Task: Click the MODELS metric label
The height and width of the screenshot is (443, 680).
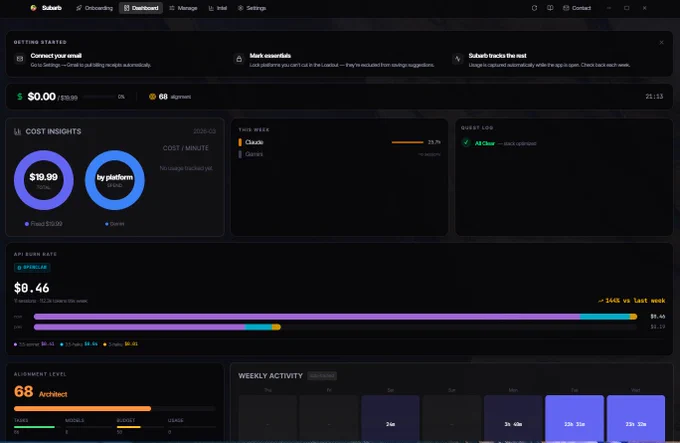Action: tap(75, 420)
